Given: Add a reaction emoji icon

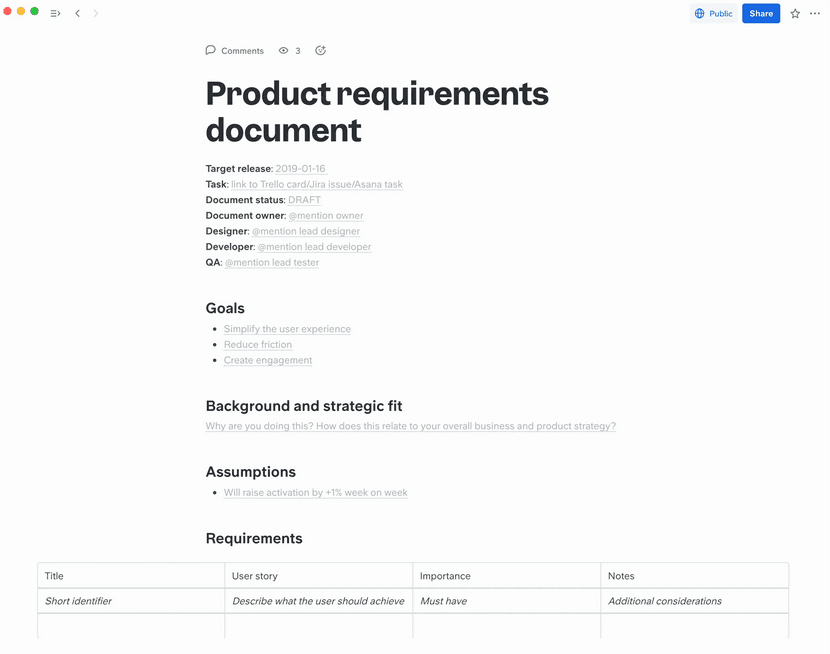Looking at the screenshot, I should tap(320, 51).
